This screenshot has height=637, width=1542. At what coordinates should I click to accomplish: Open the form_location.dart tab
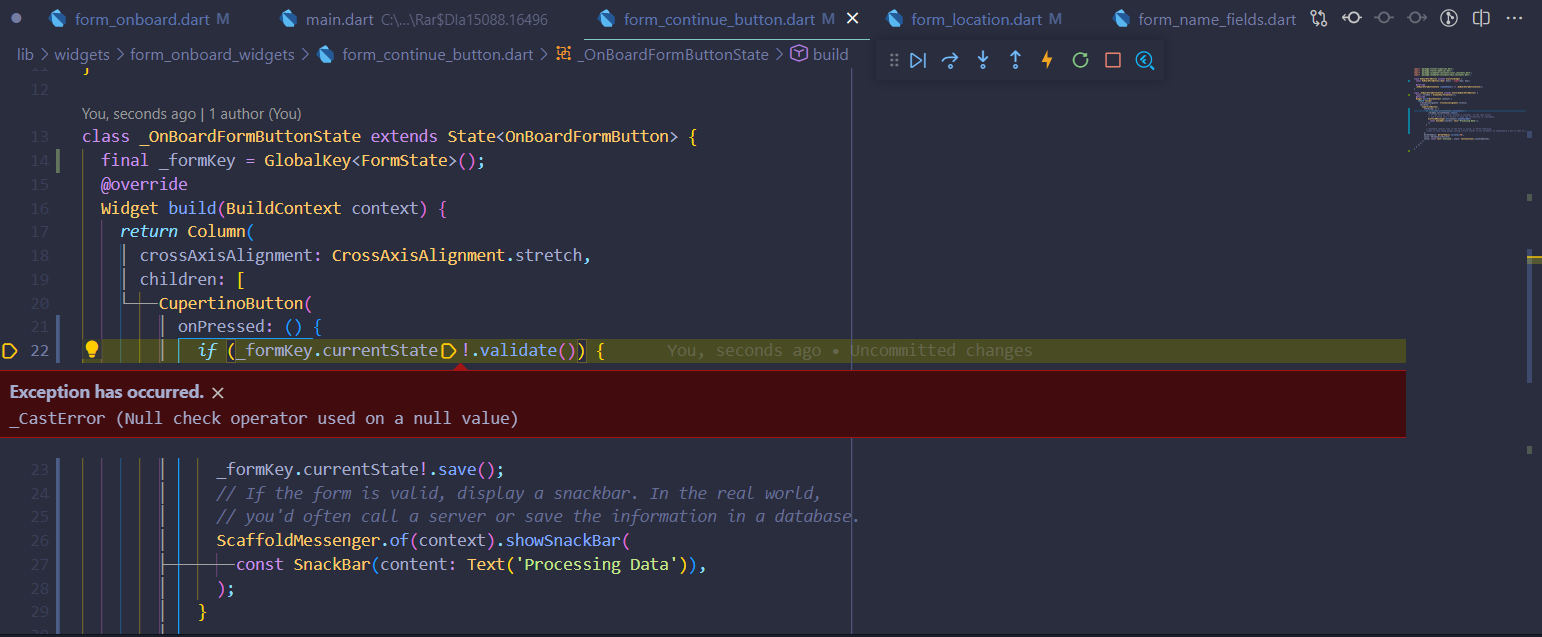(x=974, y=19)
